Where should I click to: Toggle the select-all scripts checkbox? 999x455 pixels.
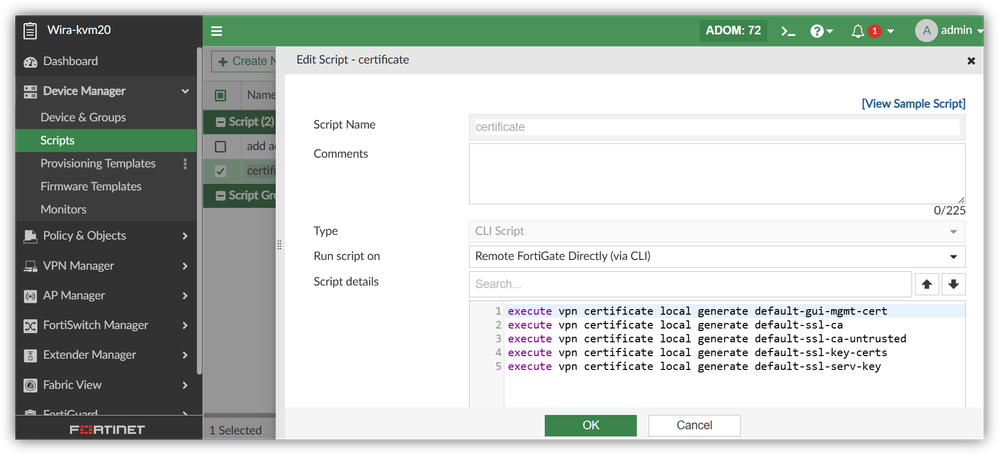pos(221,96)
